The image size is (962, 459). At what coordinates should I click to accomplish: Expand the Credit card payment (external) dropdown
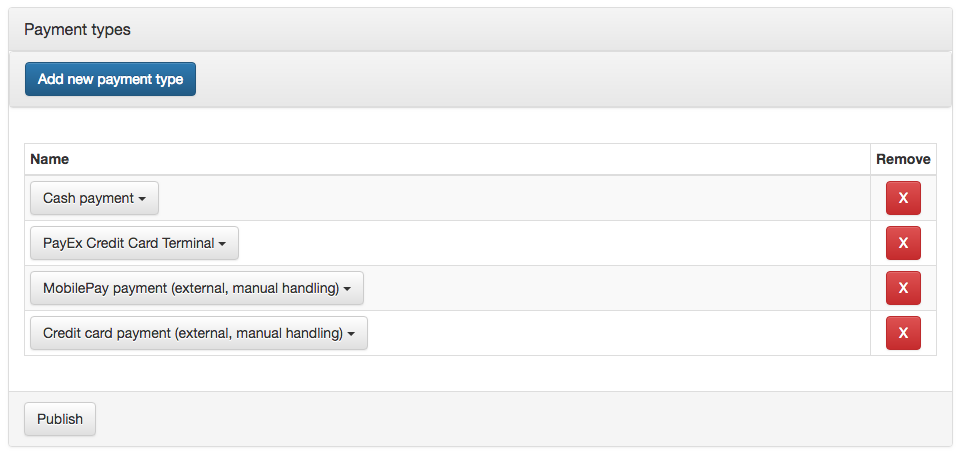click(x=198, y=333)
